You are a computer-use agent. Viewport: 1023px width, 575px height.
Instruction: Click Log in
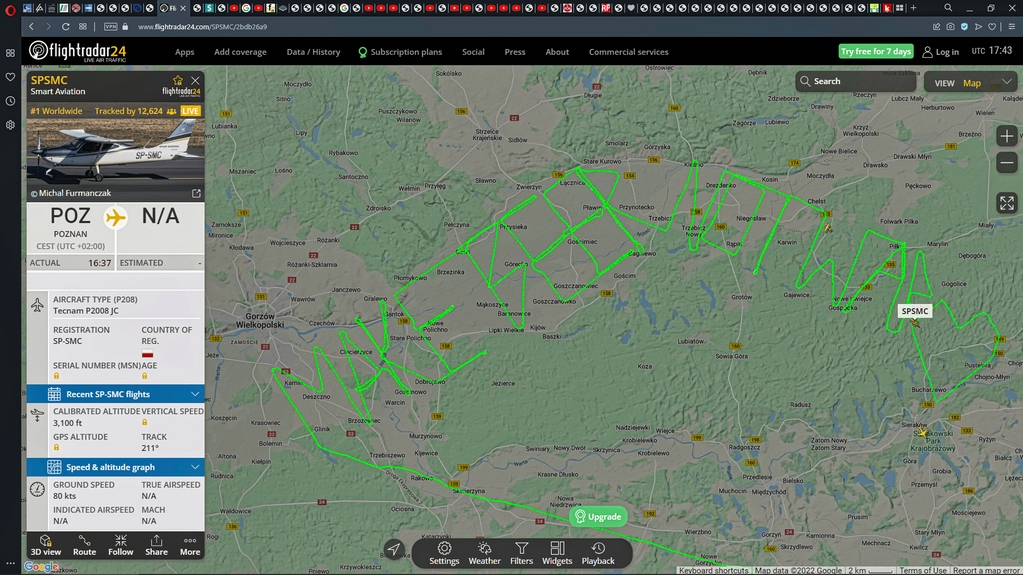(940, 52)
